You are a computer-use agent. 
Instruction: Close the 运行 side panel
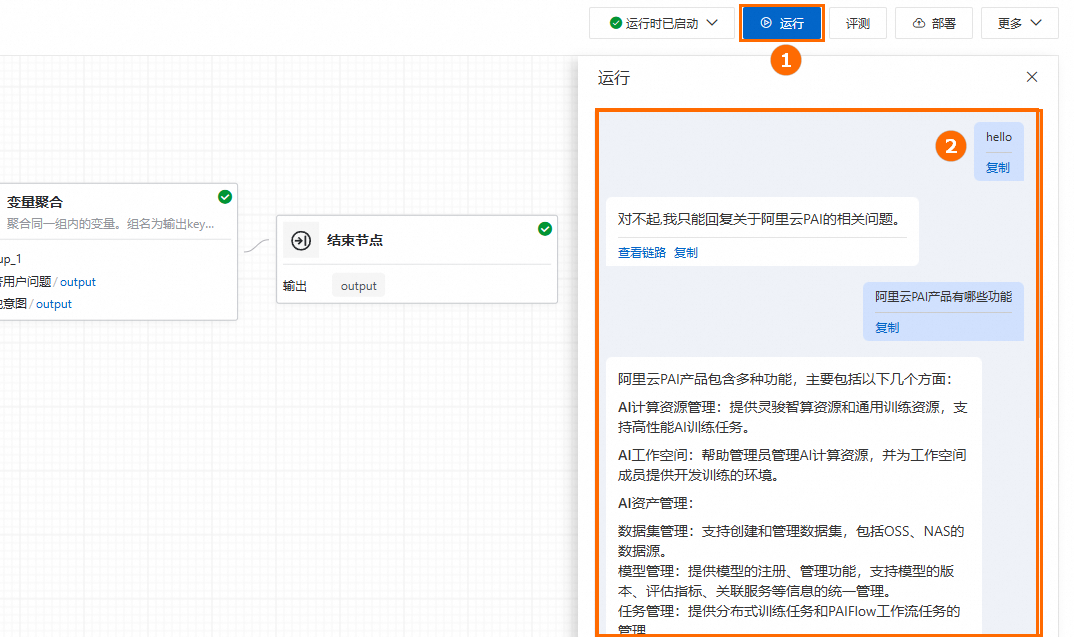1032,77
